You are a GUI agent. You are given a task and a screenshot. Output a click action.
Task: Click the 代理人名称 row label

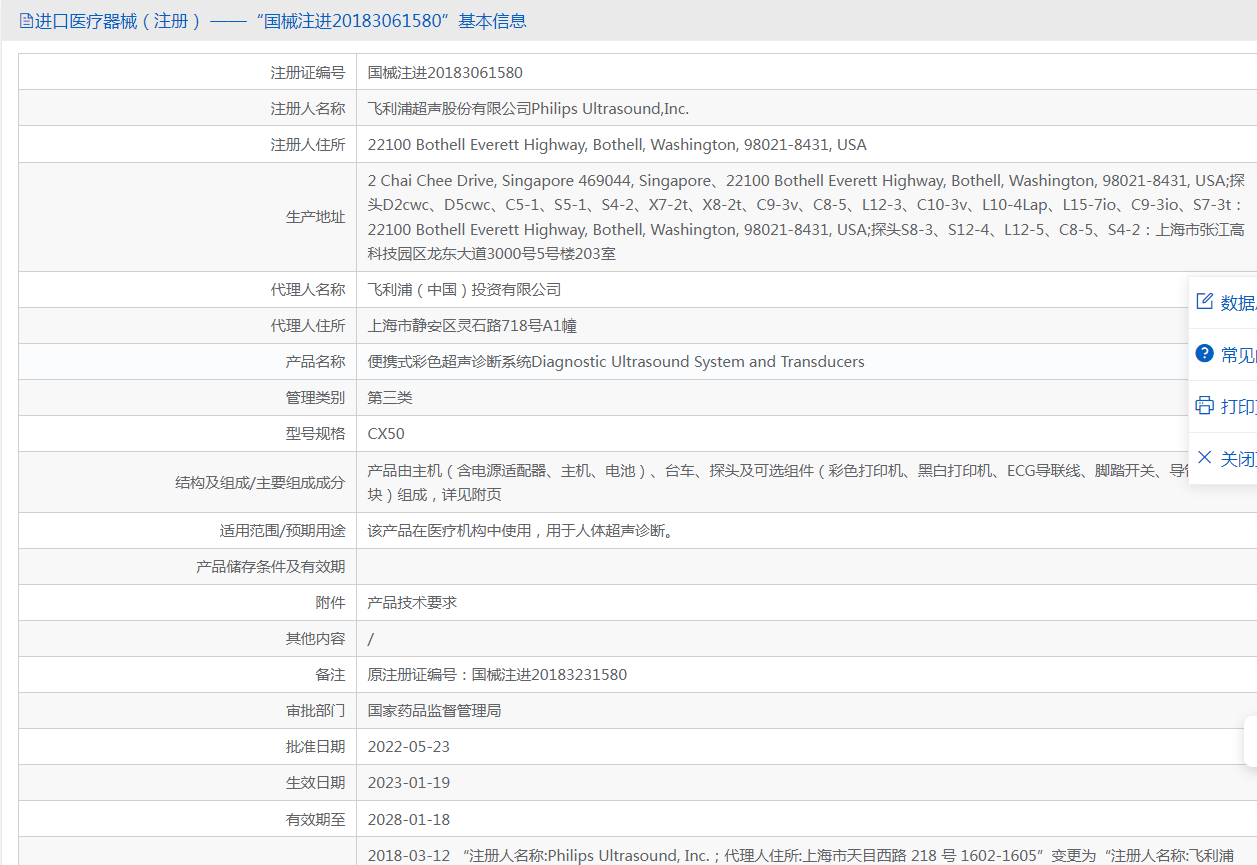[308, 290]
